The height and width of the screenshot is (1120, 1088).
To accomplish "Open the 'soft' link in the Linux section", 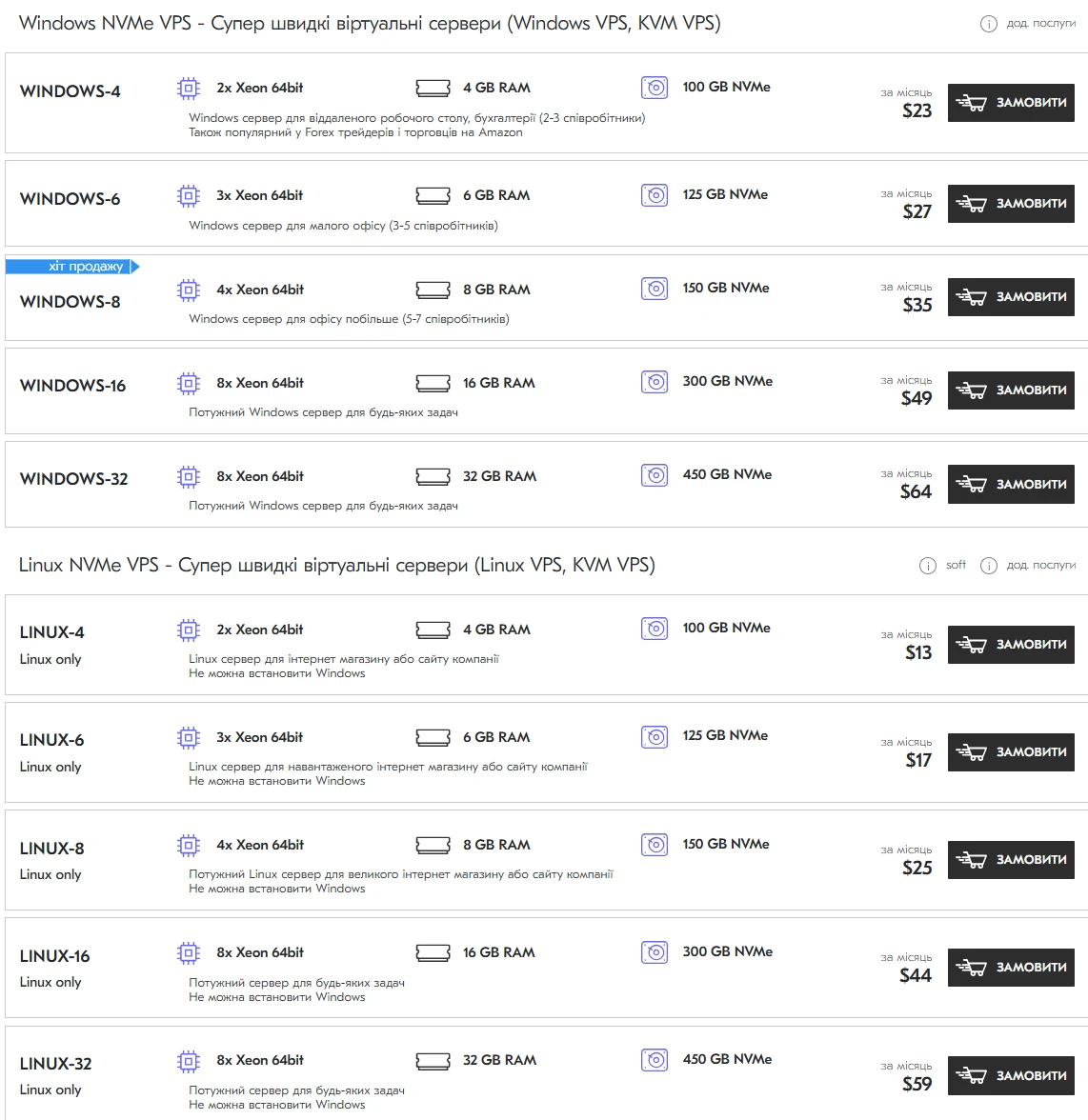I will point(956,565).
